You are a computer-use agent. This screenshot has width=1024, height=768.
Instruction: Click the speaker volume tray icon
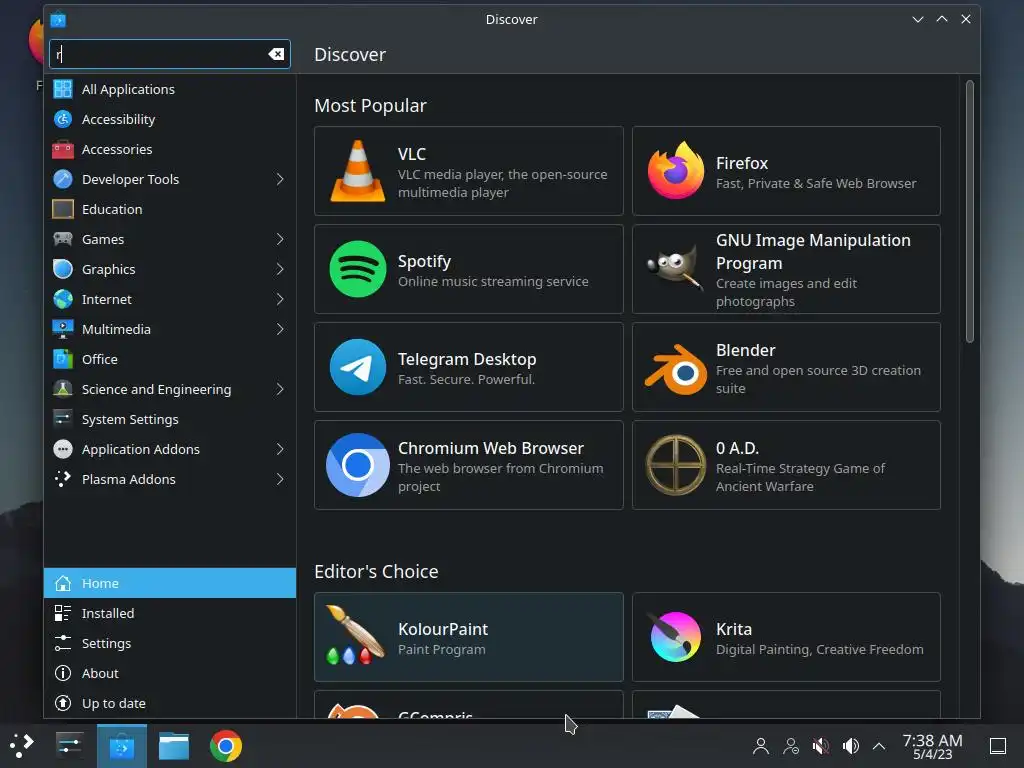850,746
